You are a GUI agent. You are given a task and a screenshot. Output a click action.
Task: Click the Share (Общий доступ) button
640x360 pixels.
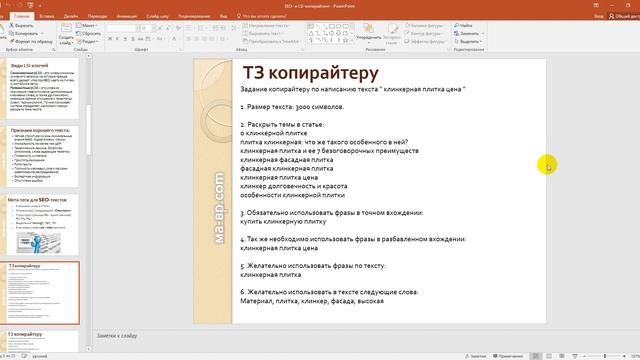point(624,16)
